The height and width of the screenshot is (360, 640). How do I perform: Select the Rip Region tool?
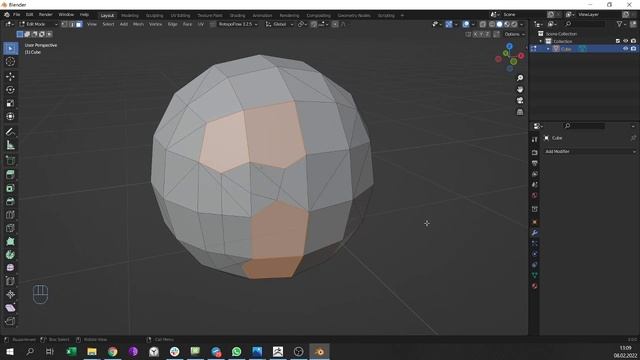click(10, 321)
